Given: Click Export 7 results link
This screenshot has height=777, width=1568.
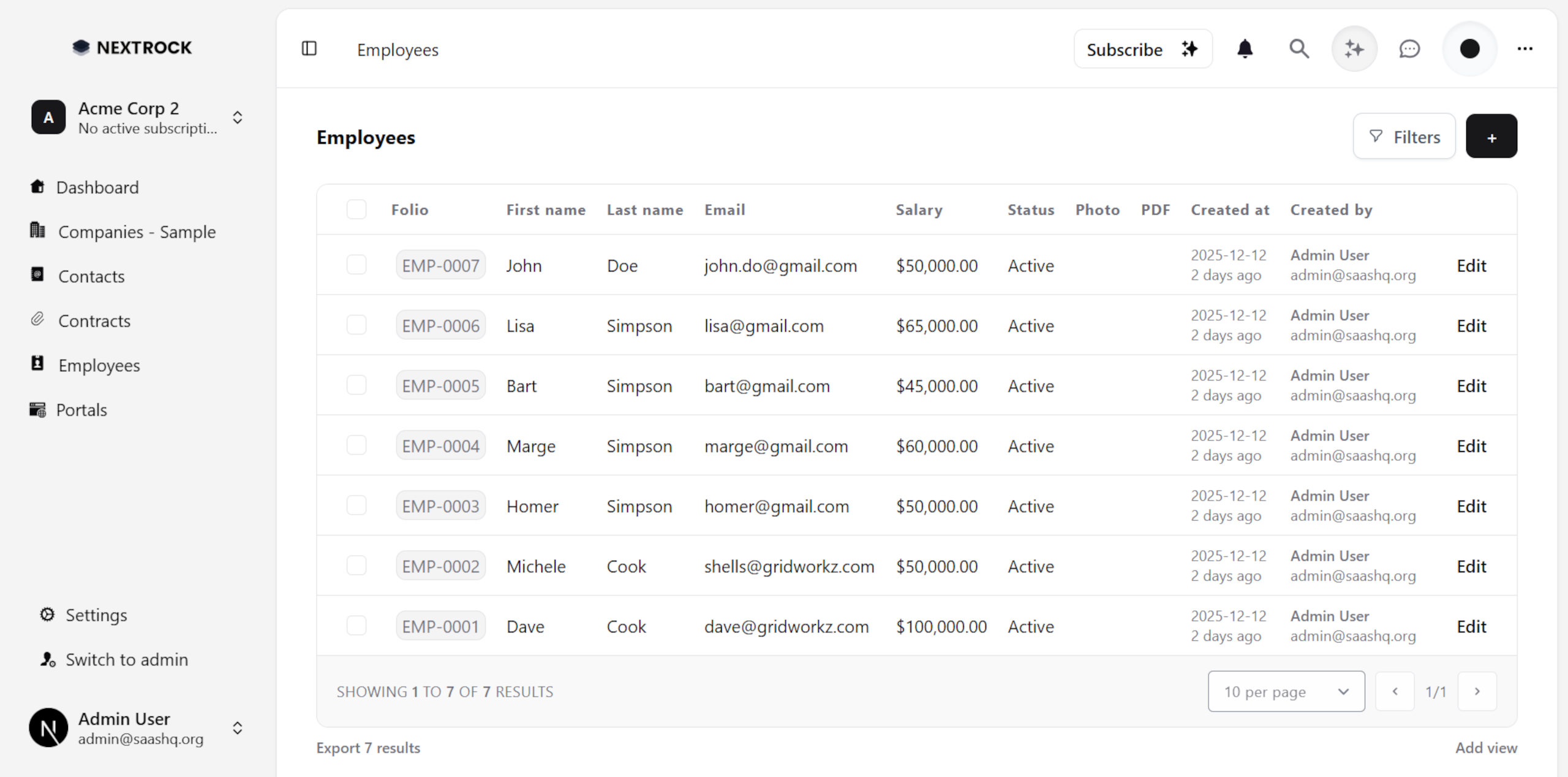Looking at the screenshot, I should tap(368, 748).
